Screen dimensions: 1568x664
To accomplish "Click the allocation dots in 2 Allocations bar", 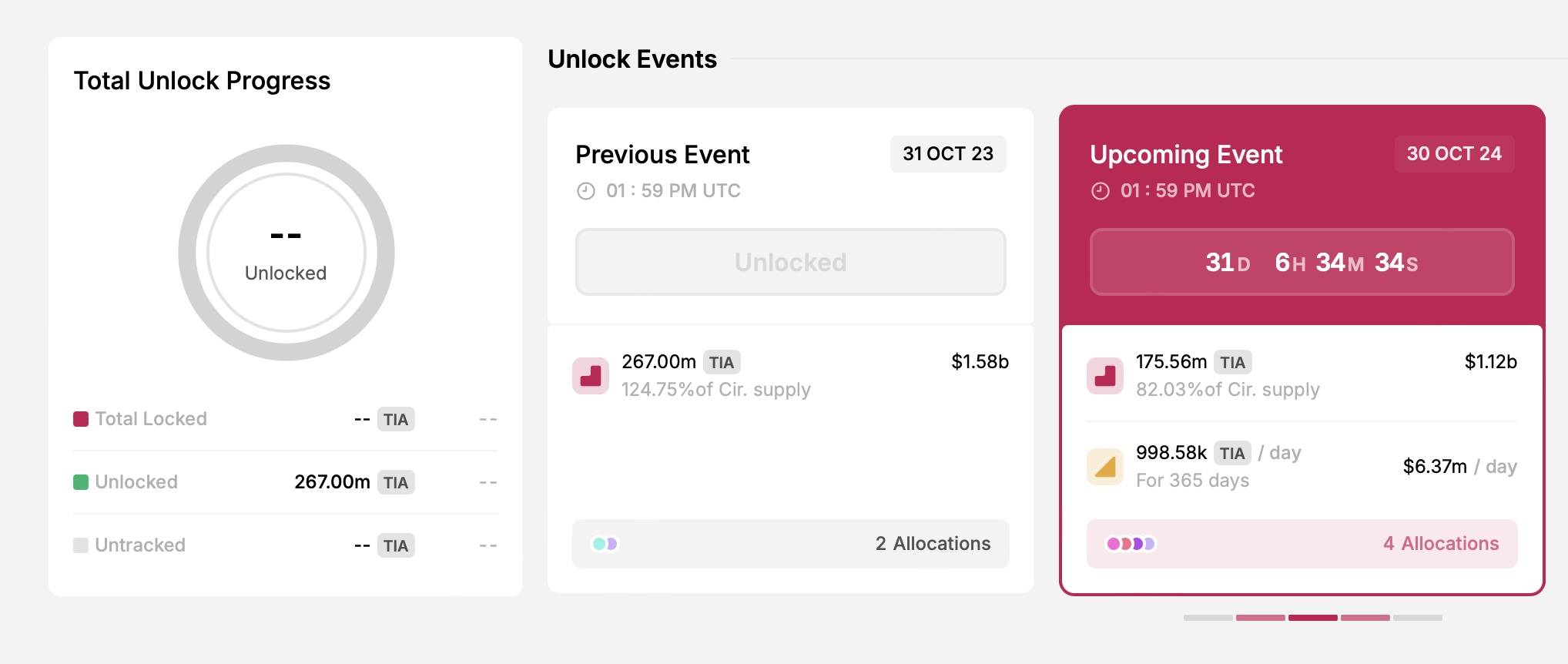I will (605, 544).
